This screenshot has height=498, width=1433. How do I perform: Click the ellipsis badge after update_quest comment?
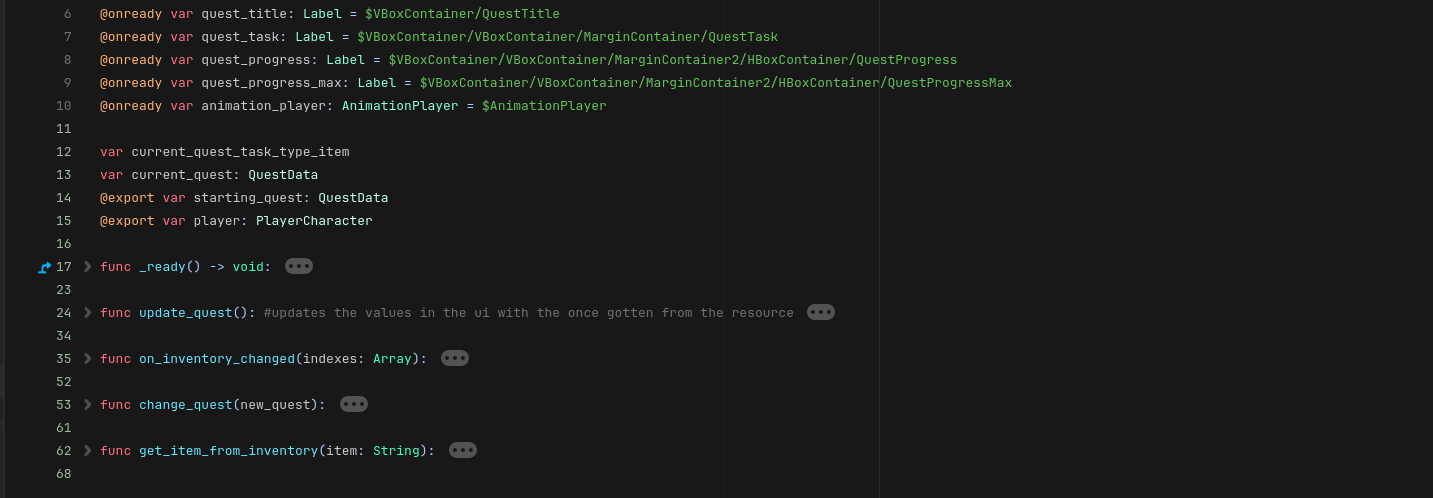(821, 312)
